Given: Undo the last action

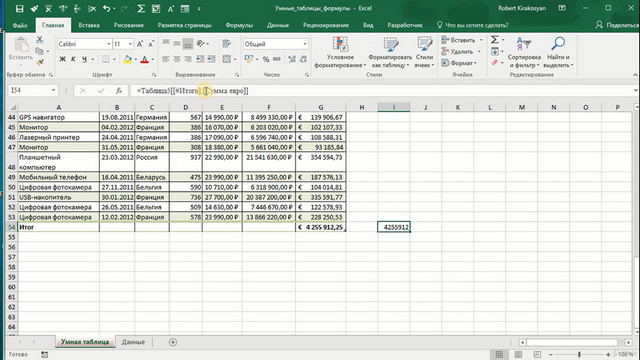Looking at the screenshot, I should 107,9.
